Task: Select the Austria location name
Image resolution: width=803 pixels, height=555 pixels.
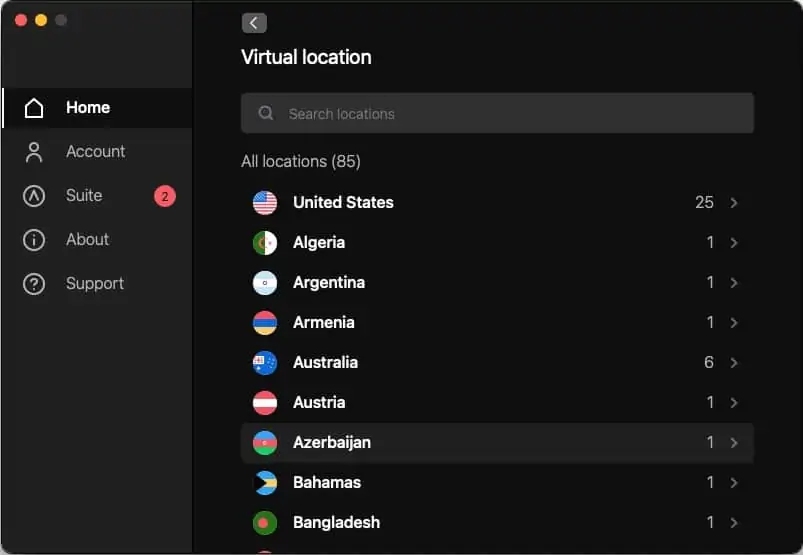Action: pos(319,402)
